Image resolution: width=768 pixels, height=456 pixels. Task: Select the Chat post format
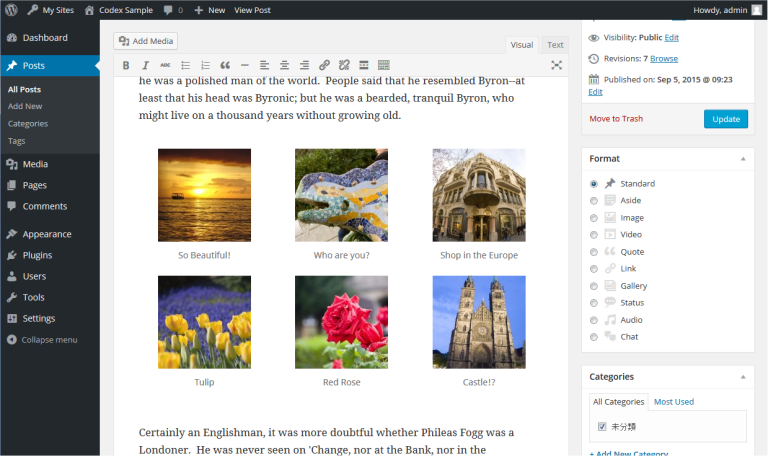pos(594,337)
